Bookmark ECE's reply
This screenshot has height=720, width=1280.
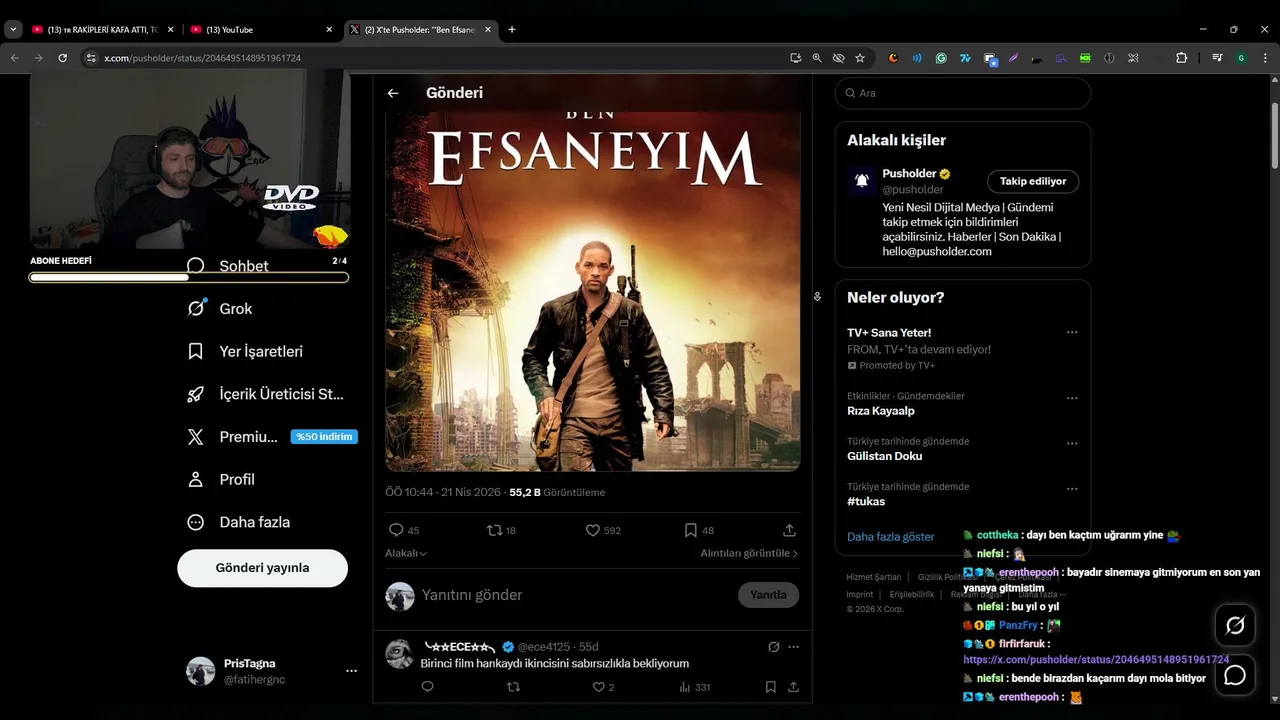tap(771, 687)
